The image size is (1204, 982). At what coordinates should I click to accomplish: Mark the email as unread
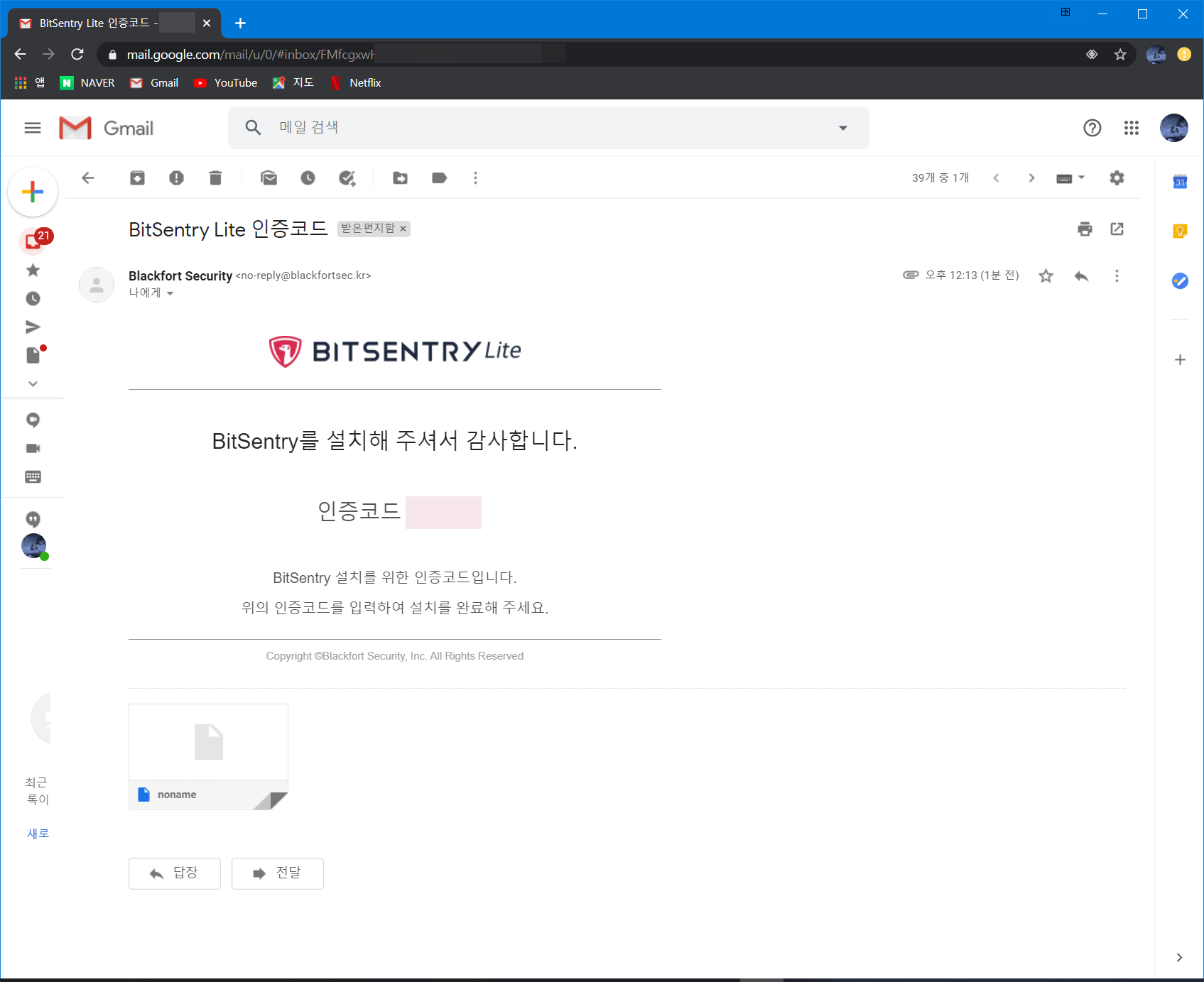(269, 178)
